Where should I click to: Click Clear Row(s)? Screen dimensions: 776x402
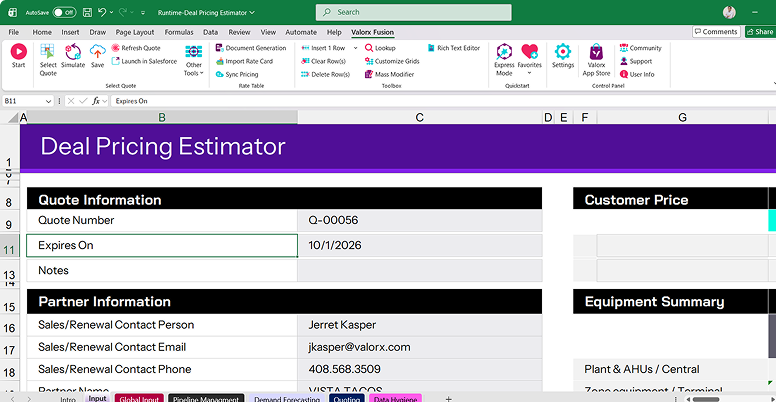coord(323,61)
